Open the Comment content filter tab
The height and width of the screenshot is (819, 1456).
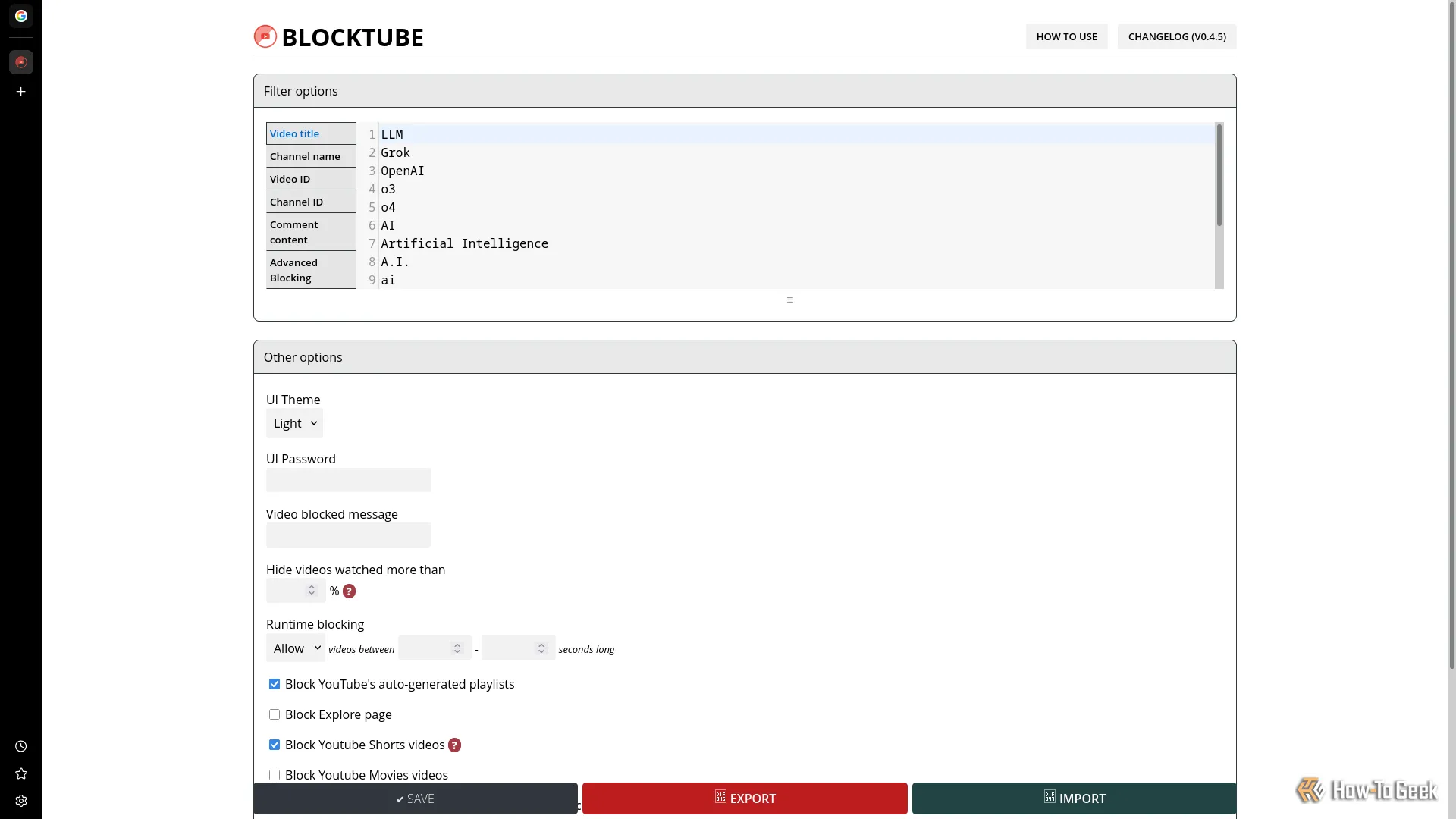[x=311, y=232]
